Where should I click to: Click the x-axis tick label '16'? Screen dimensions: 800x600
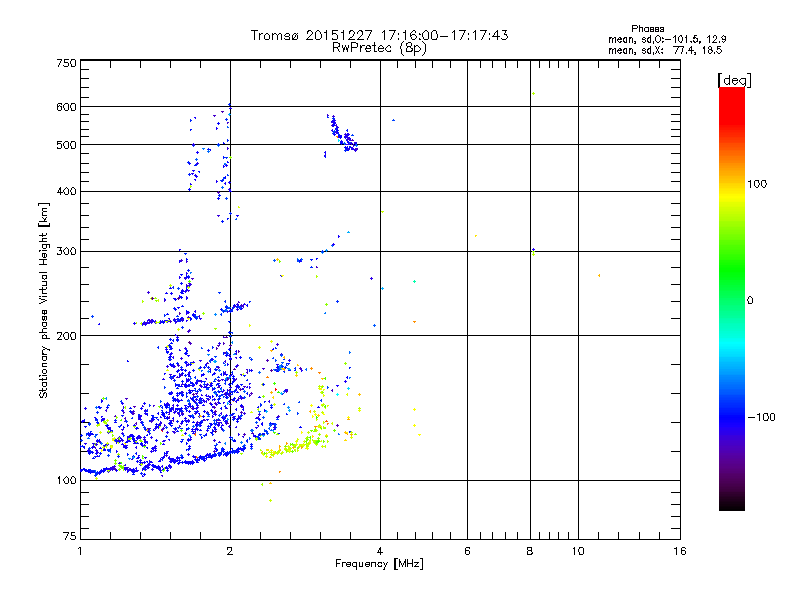[680, 551]
